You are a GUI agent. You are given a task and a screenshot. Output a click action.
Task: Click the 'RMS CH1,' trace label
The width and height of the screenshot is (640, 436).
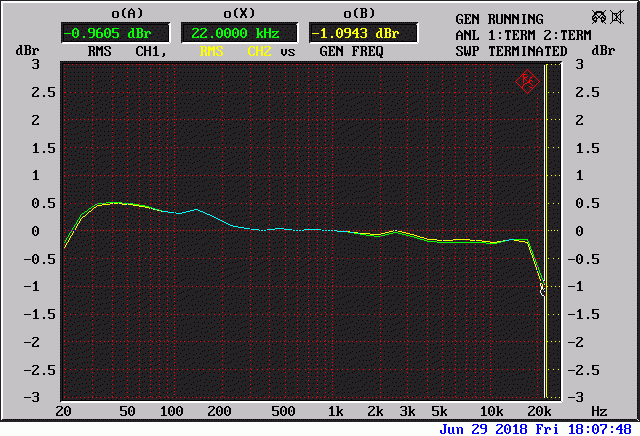click(x=127, y=51)
